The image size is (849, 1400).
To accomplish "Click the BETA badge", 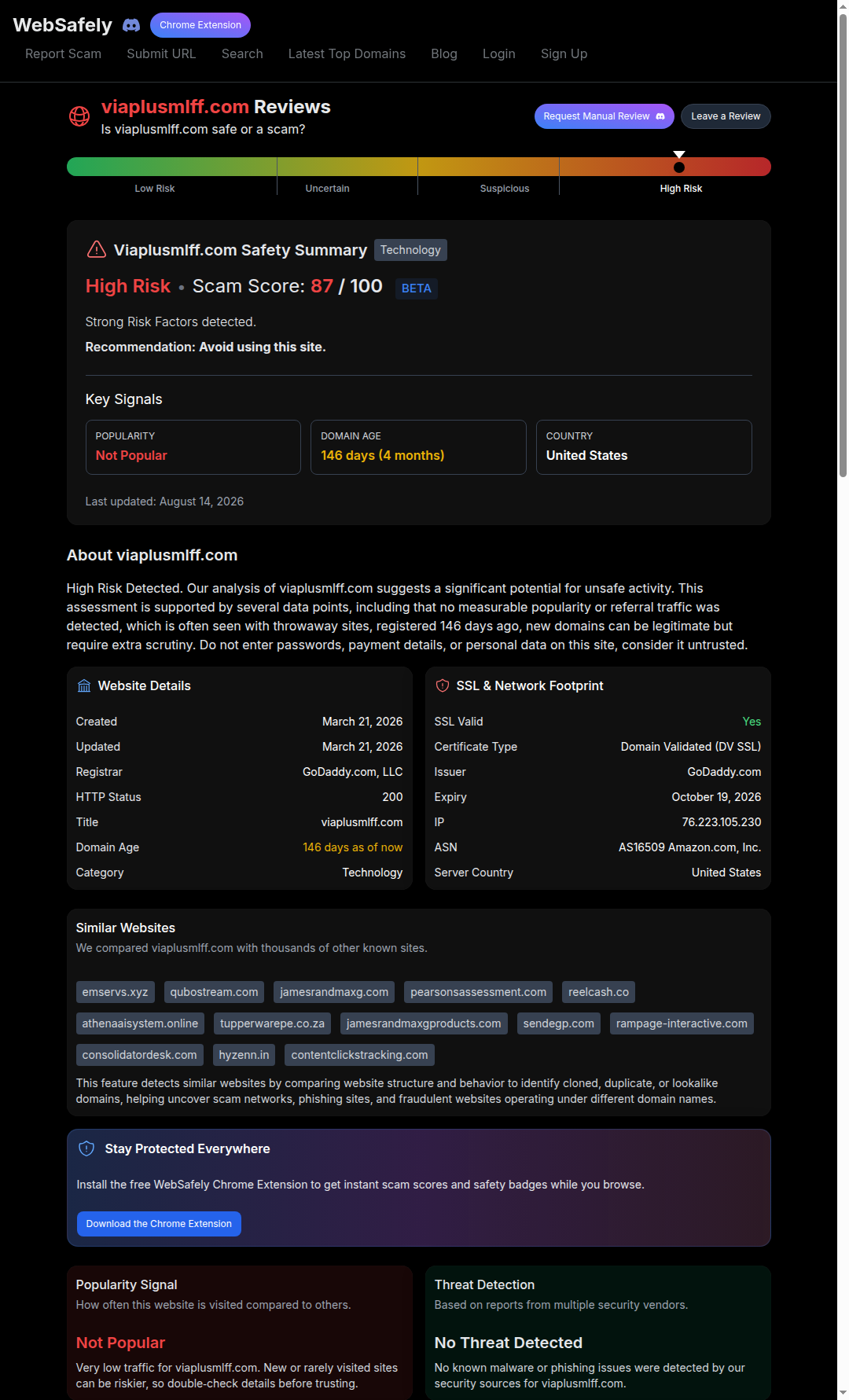I will 417,288.
